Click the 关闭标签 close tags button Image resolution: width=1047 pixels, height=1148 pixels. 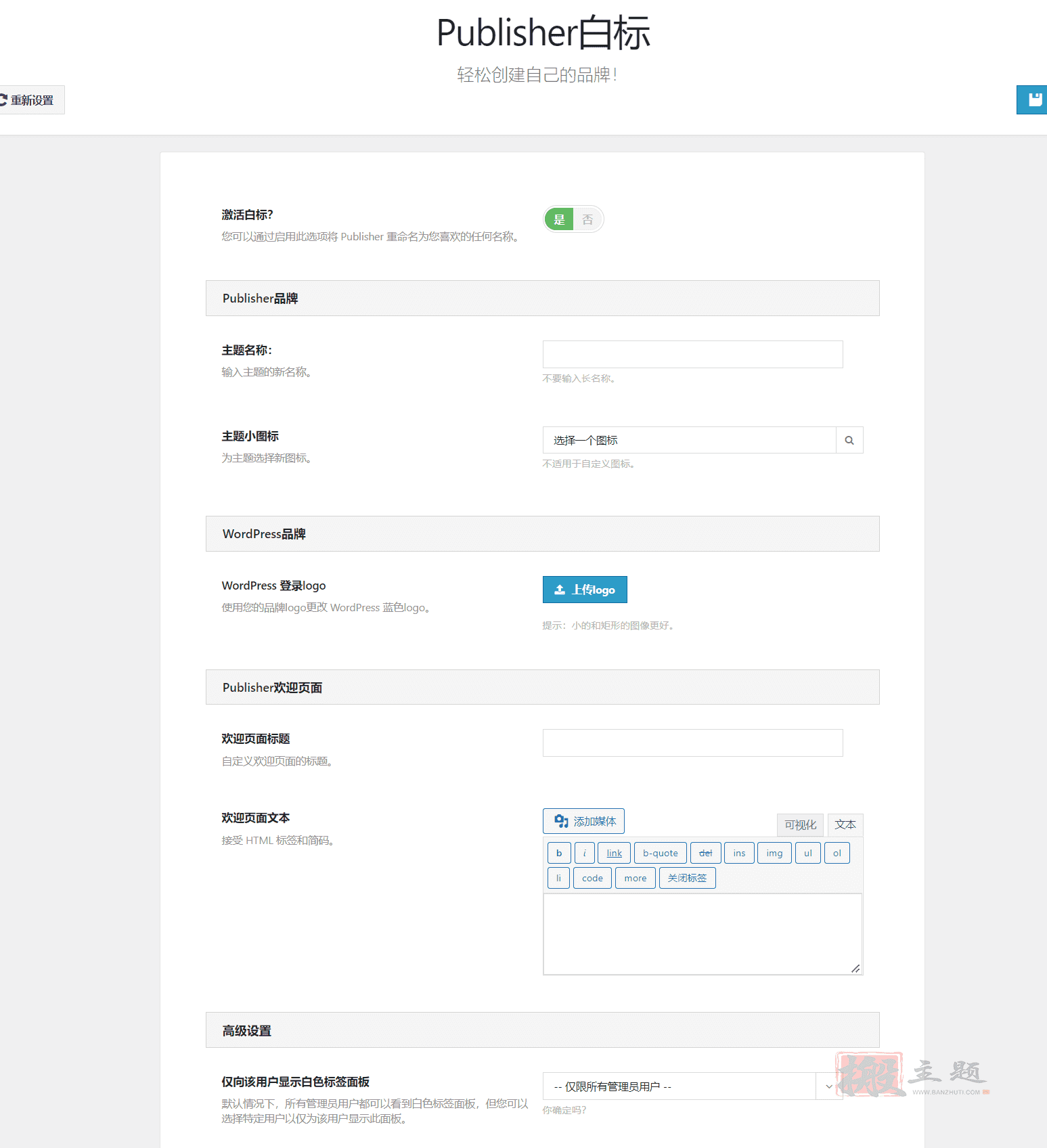[687, 878]
